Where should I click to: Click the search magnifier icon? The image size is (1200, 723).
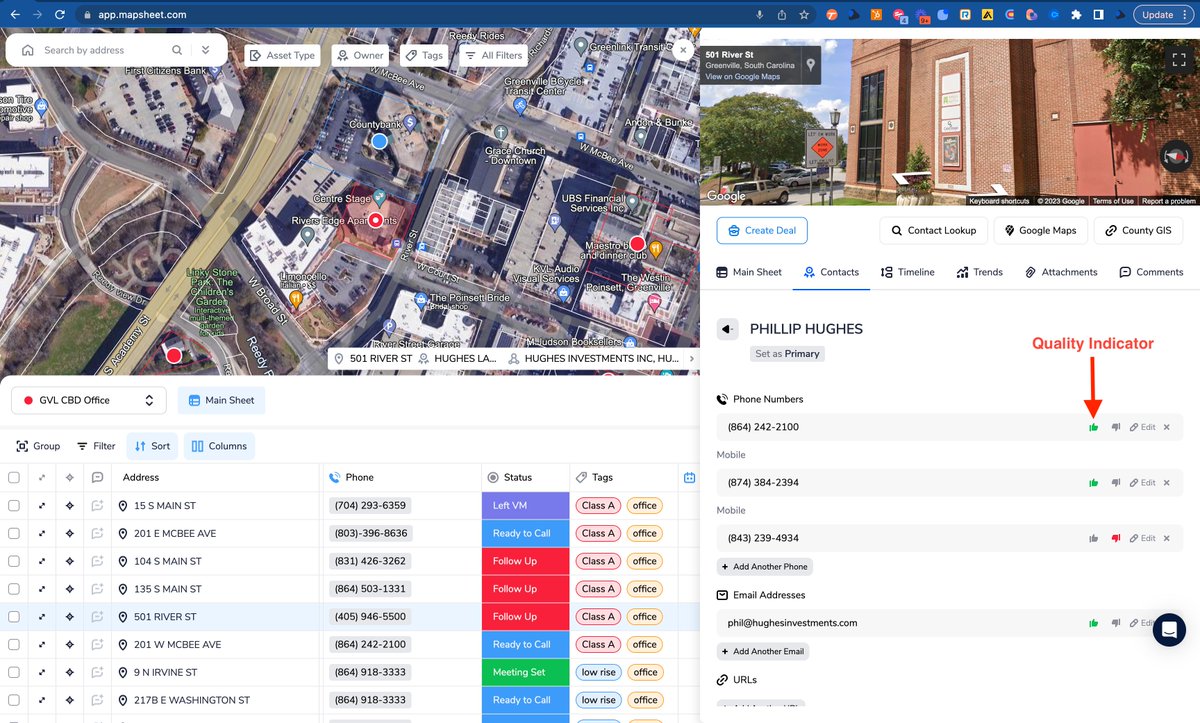(177, 50)
